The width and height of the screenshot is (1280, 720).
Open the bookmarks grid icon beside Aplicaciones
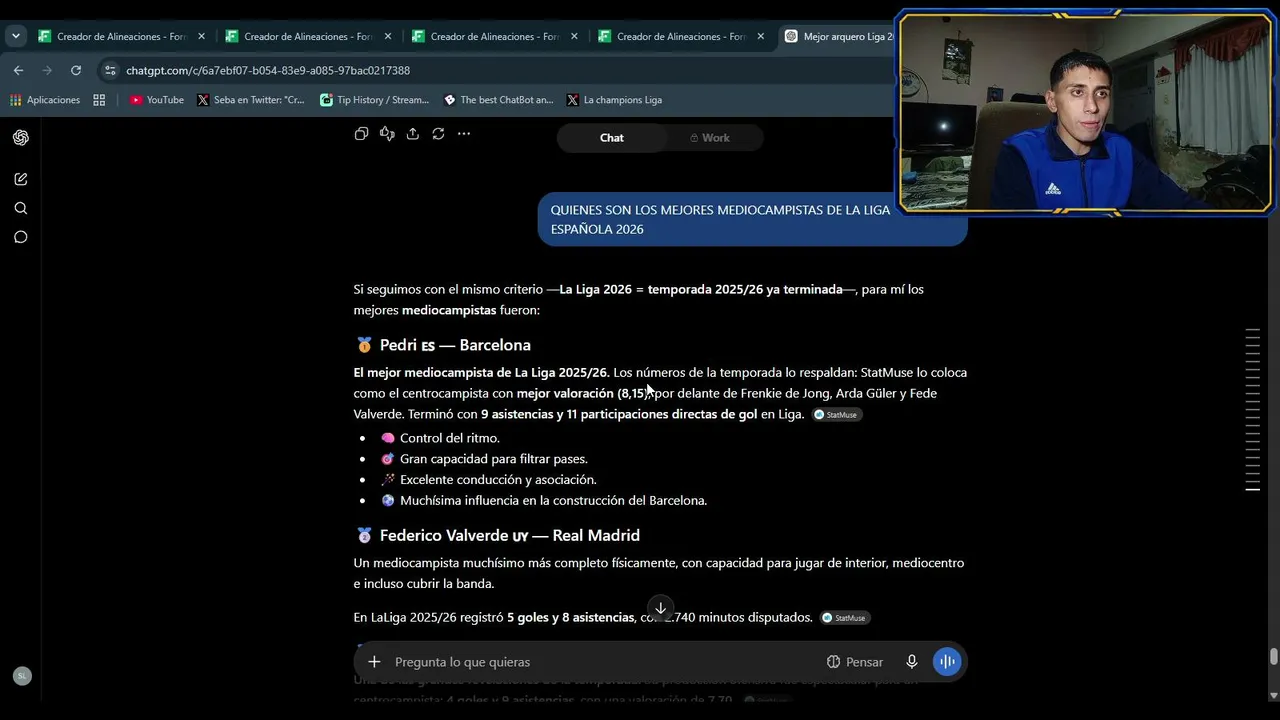(x=99, y=100)
